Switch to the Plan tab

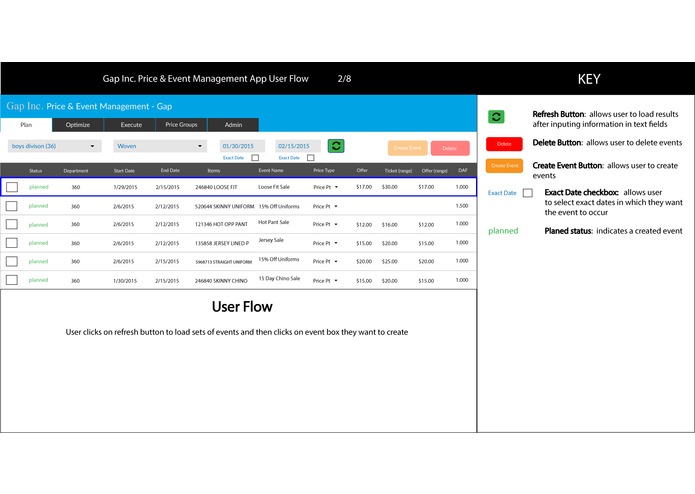(26, 125)
